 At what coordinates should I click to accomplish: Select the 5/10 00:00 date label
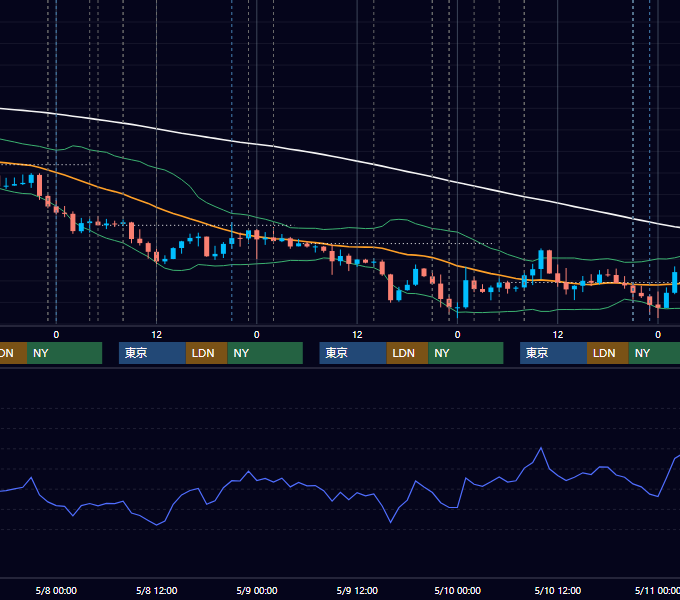(458, 590)
